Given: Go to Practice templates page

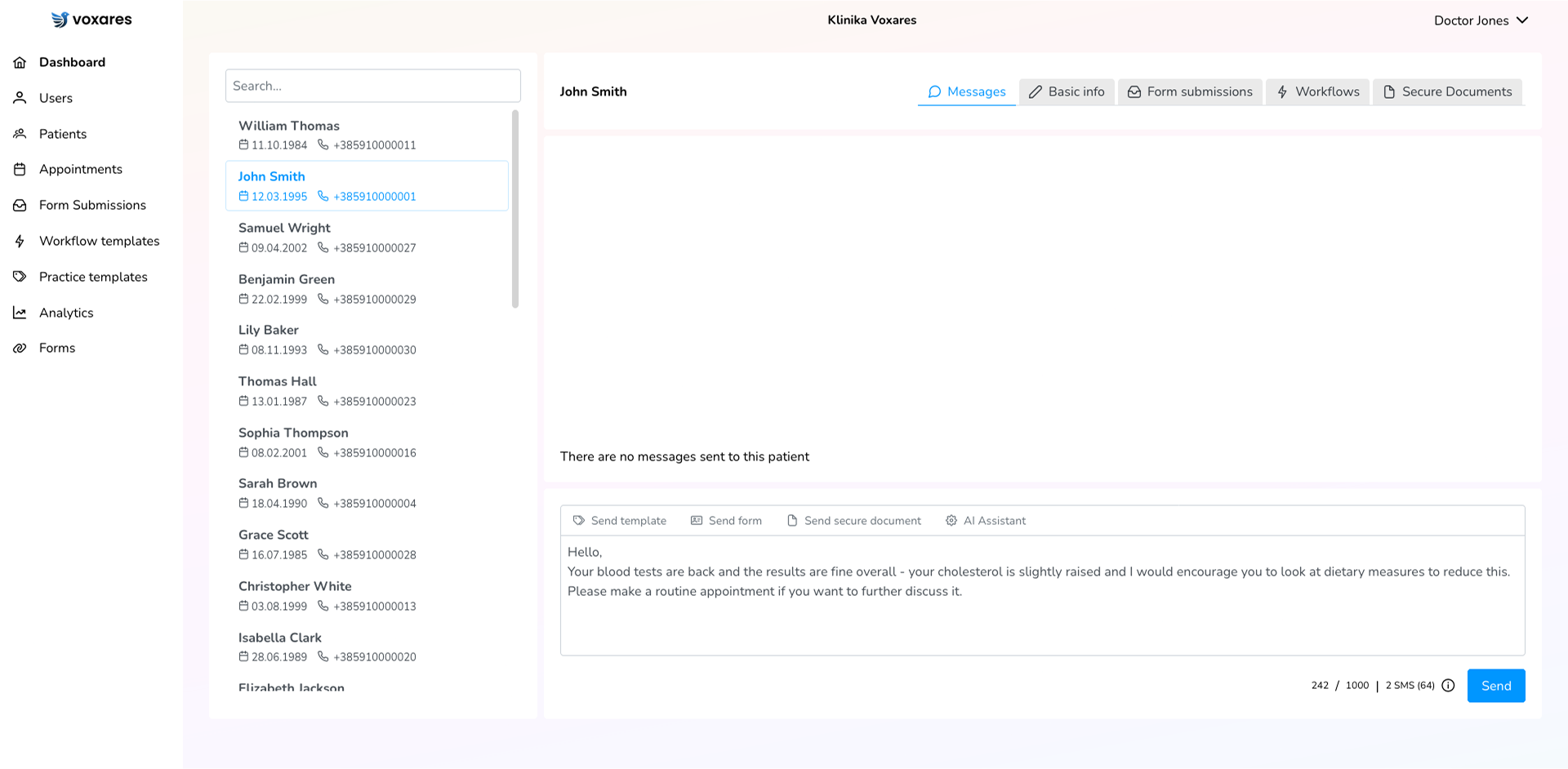Looking at the screenshot, I should [x=93, y=277].
